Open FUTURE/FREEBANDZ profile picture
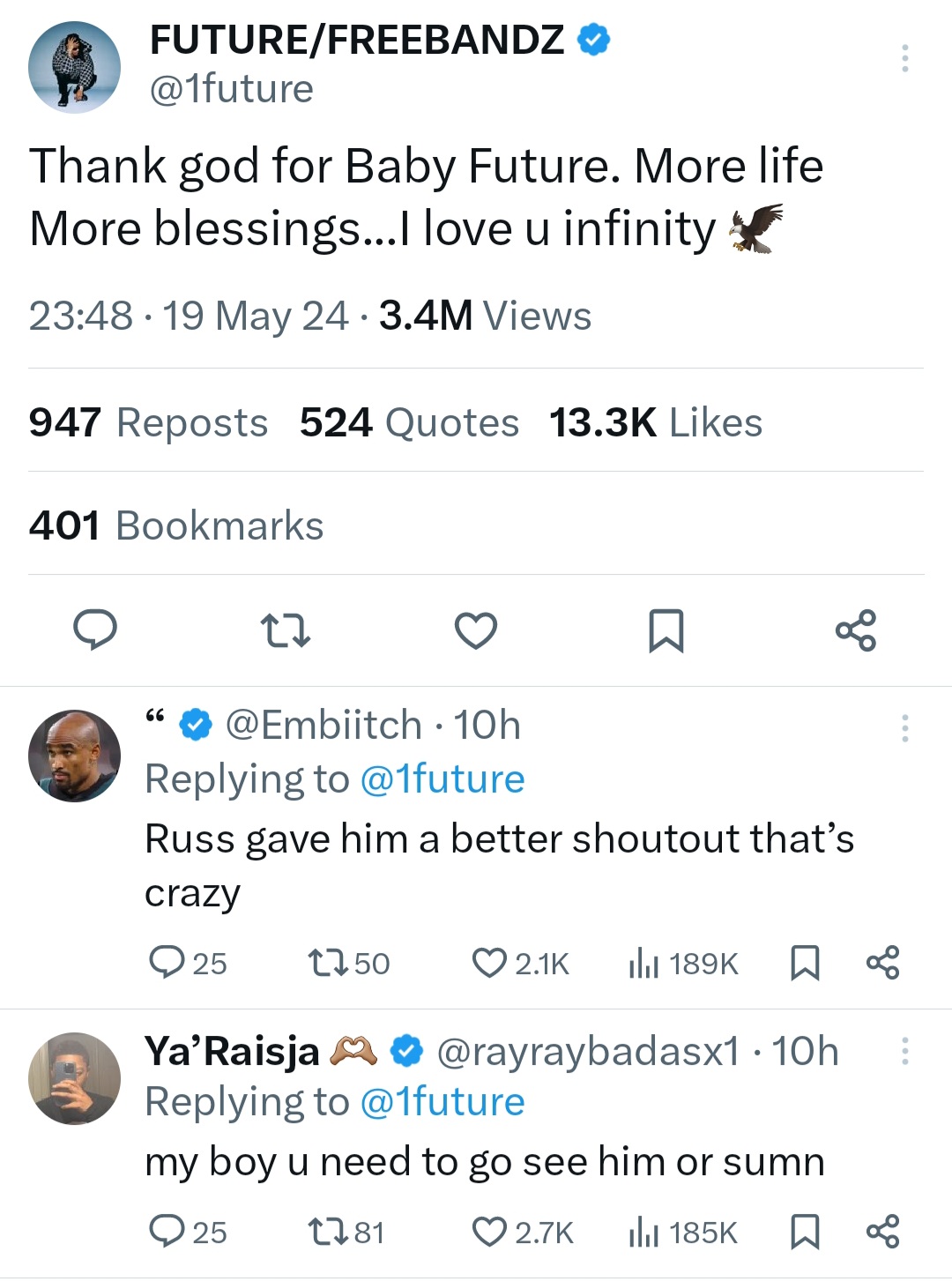Viewport: 952px width, 1281px height. [x=74, y=67]
